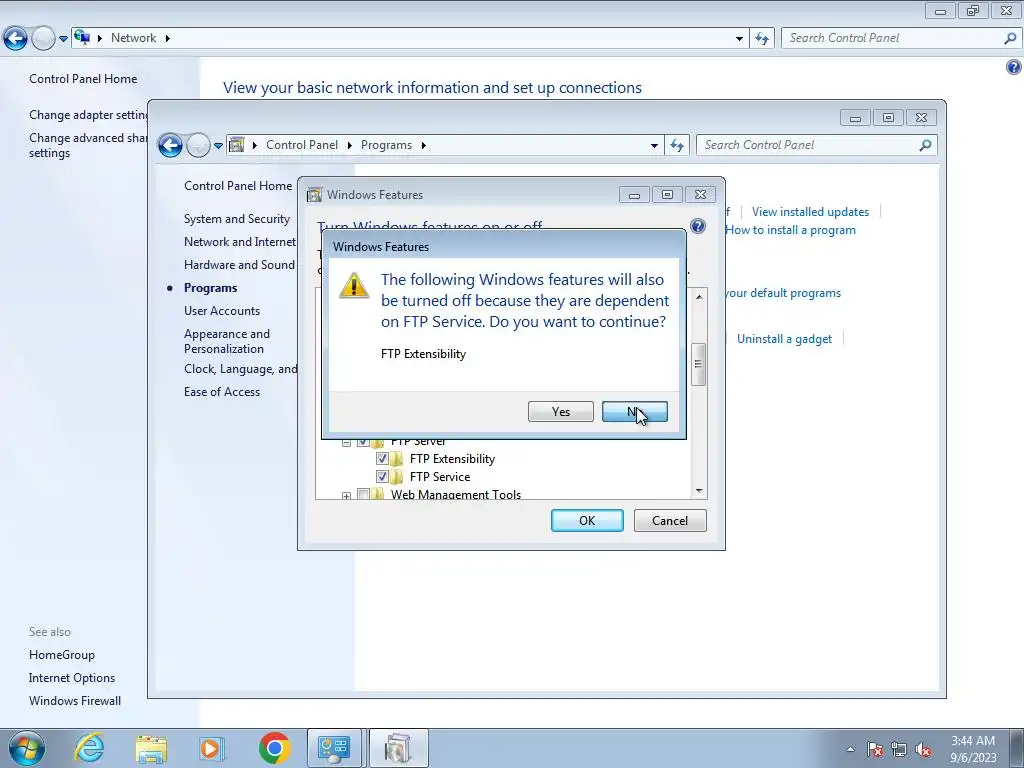
Task: Open help icon in Network window
Action: [1014, 67]
